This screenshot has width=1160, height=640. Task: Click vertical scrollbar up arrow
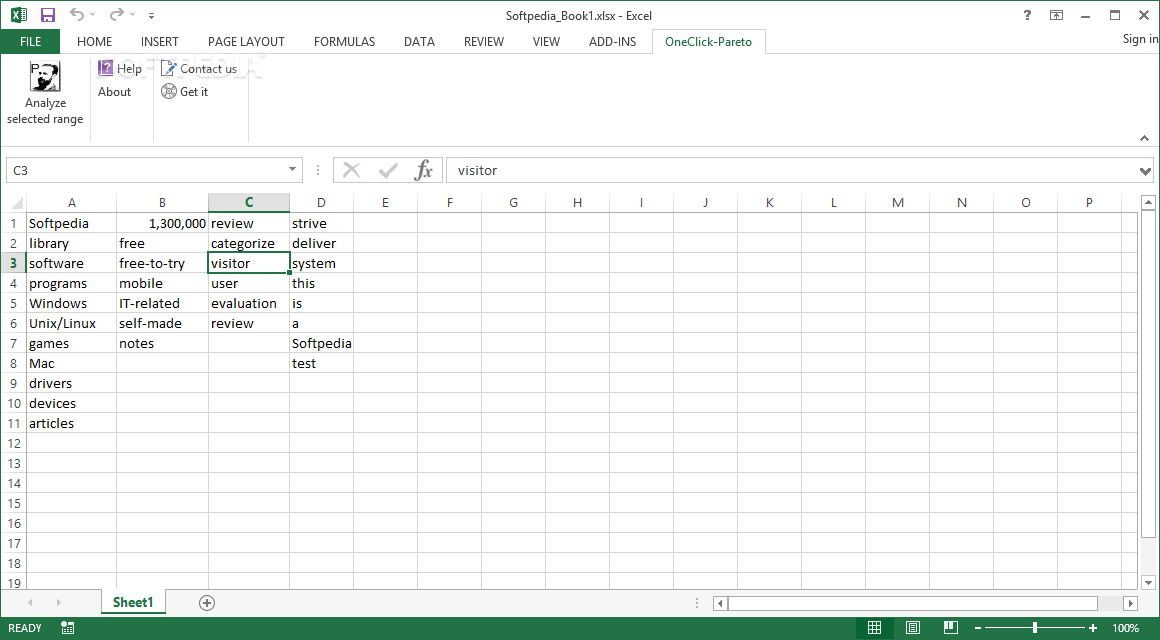(1147, 202)
